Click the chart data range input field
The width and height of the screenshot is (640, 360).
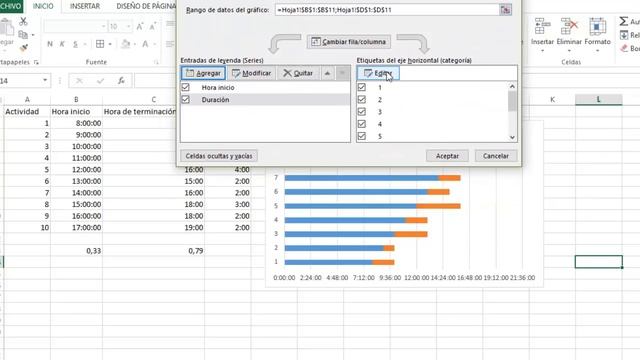pyautogui.click(x=387, y=10)
